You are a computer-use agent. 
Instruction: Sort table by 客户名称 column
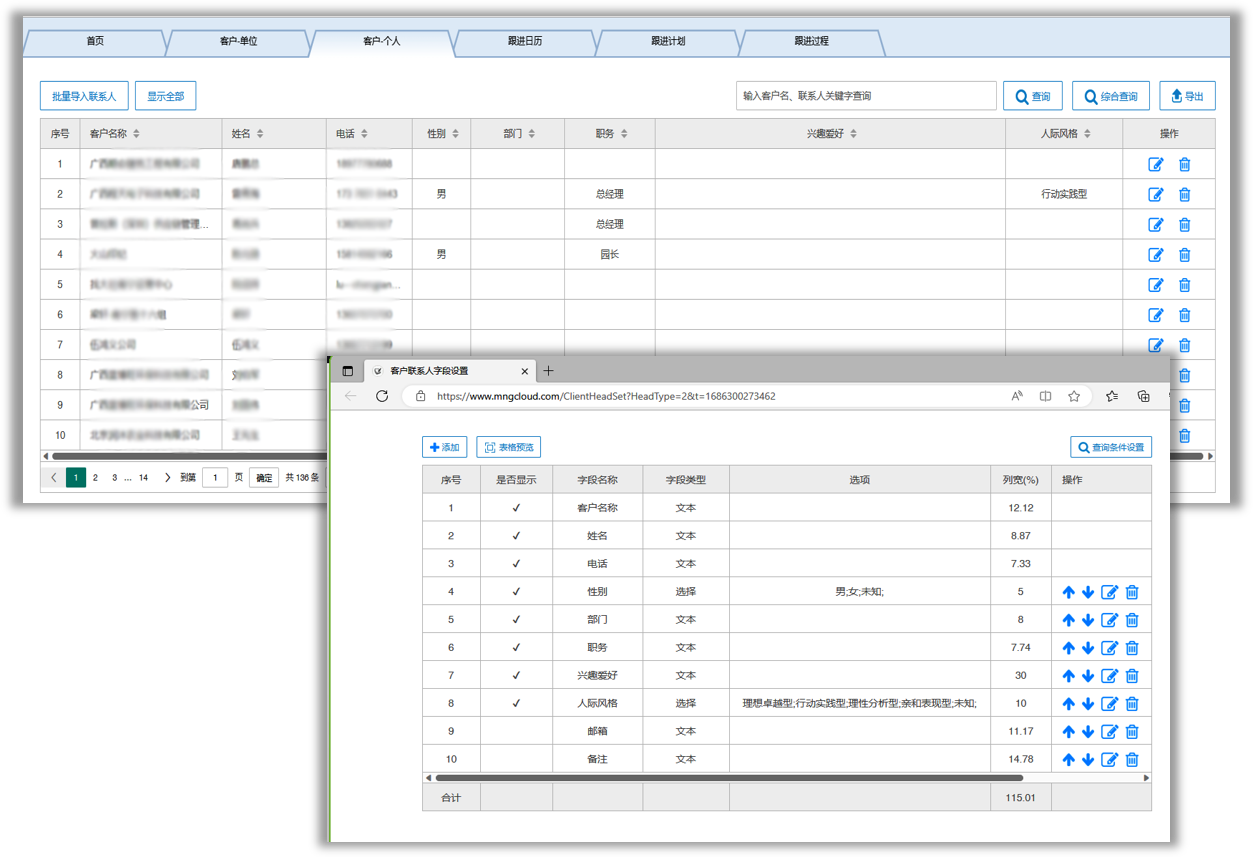136,134
